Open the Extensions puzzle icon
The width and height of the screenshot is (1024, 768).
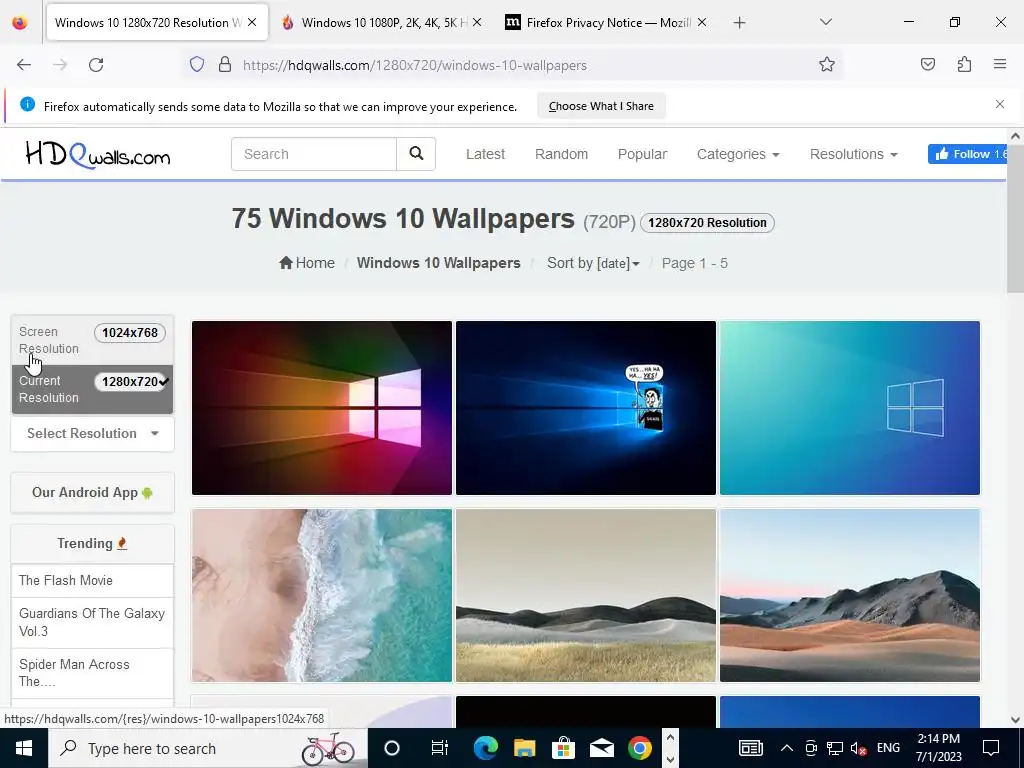(x=964, y=65)
